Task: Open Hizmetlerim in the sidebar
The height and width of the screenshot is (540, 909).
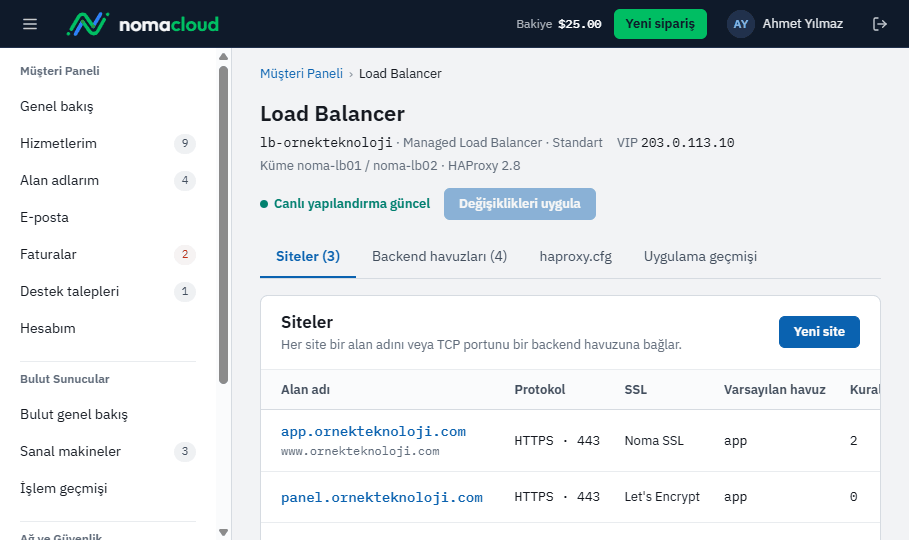Action: [x=108, y=143]
